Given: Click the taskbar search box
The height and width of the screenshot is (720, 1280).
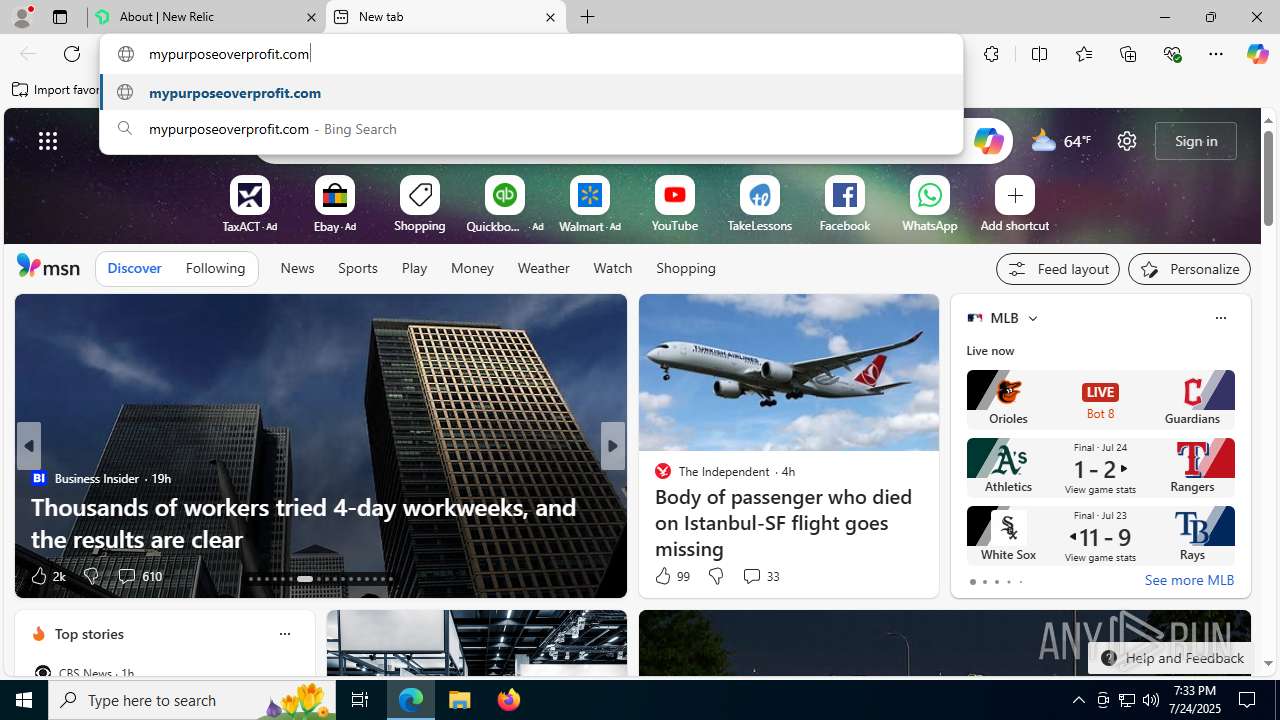Looking at the screenshot, I should (192, 700).
